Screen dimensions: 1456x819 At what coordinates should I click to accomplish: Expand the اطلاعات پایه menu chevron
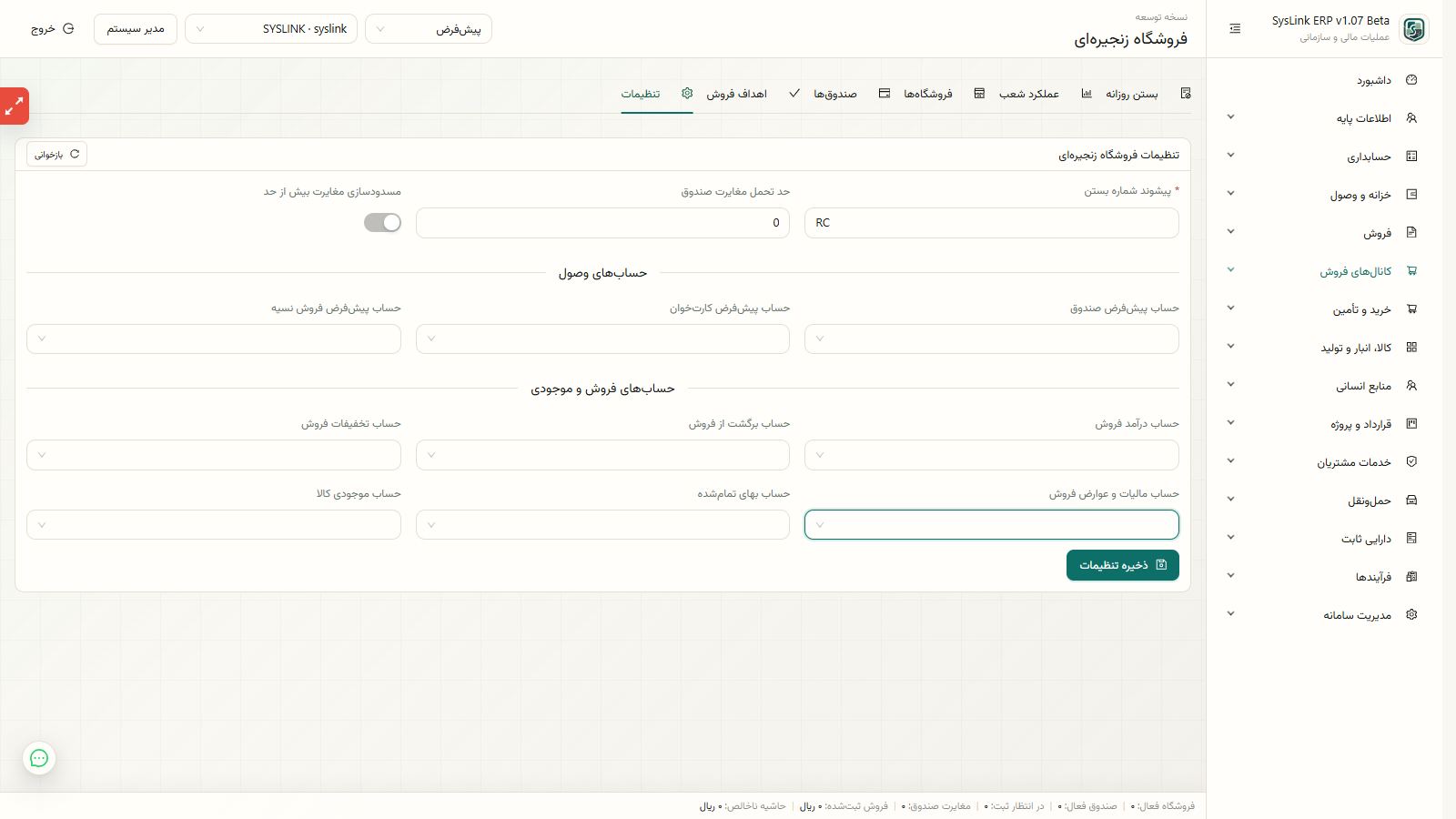click(x=1230, y=117)
